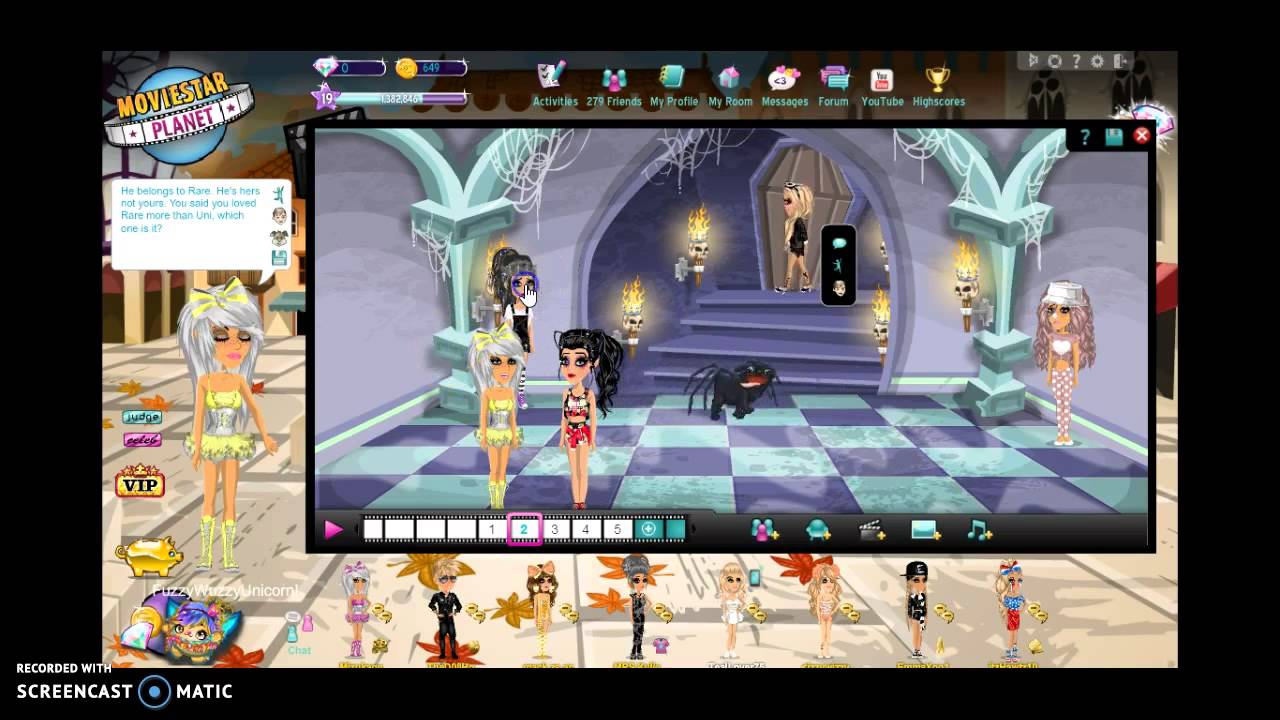Select scene frame 3 in filmstrip
Viewport: 1280px width, 720px height.
pos(554,530)
